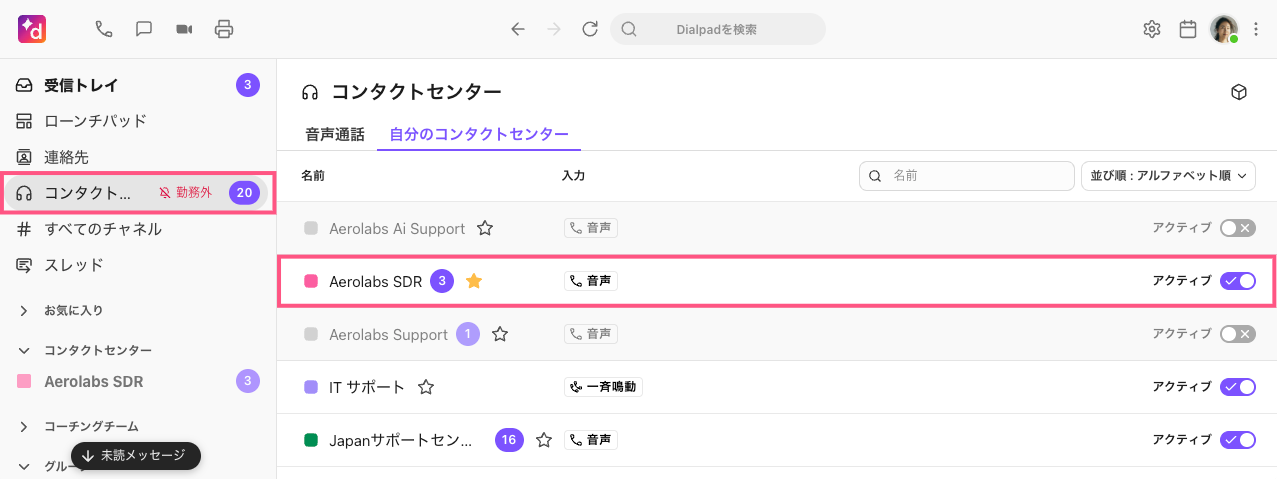Click the 3 badge next to Aerolabs SDR row
The width and height of the screenshot is (1277, 479).
[x=442, y=282]
